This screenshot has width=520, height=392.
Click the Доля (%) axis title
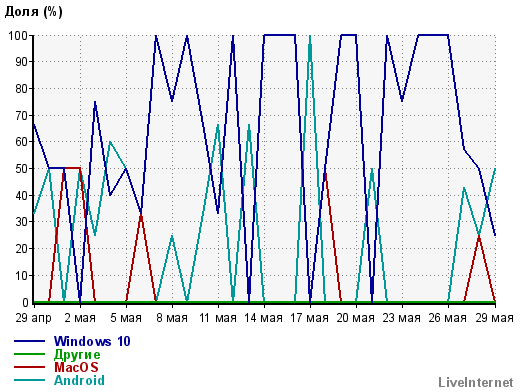(x=33, y=12)
